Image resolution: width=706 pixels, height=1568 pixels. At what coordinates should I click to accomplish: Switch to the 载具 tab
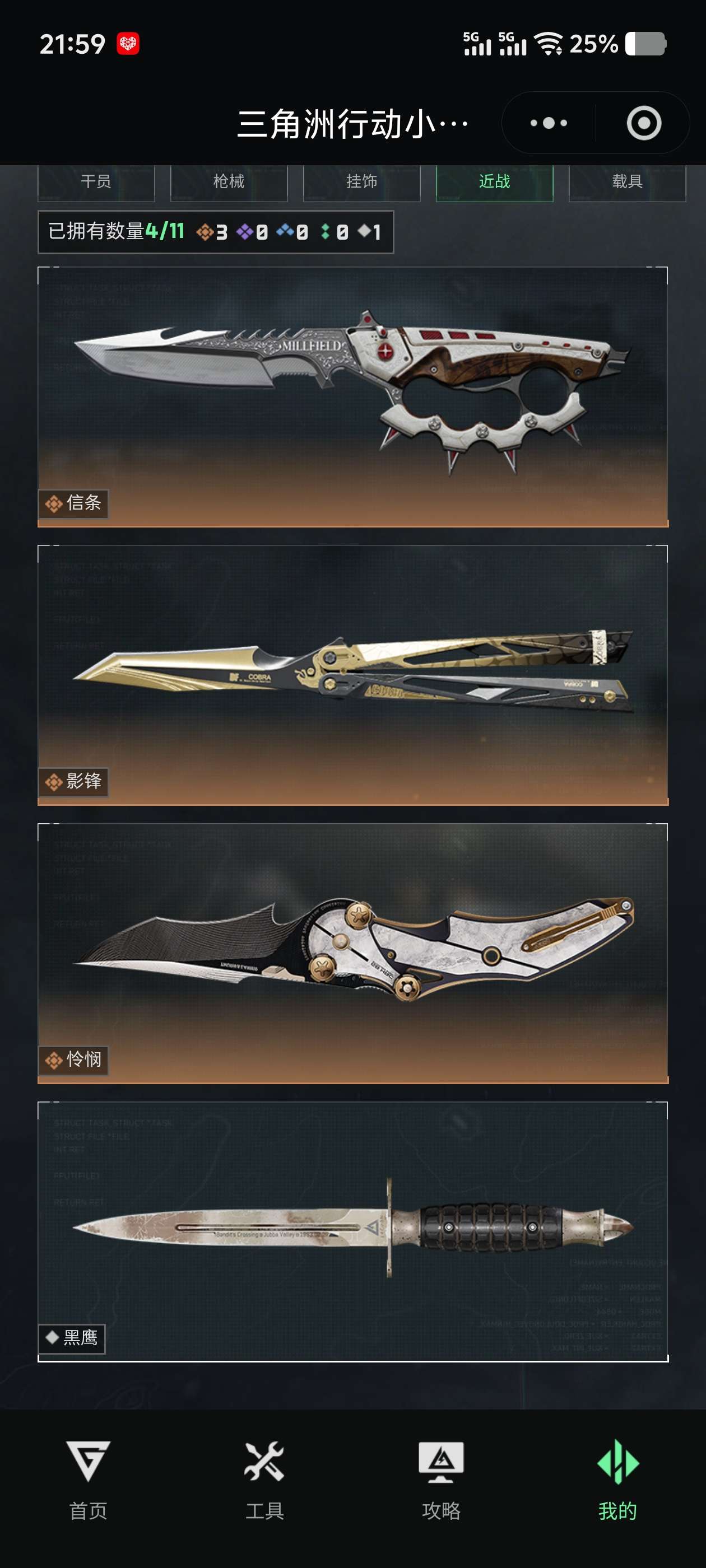click(x=628, y=181)
